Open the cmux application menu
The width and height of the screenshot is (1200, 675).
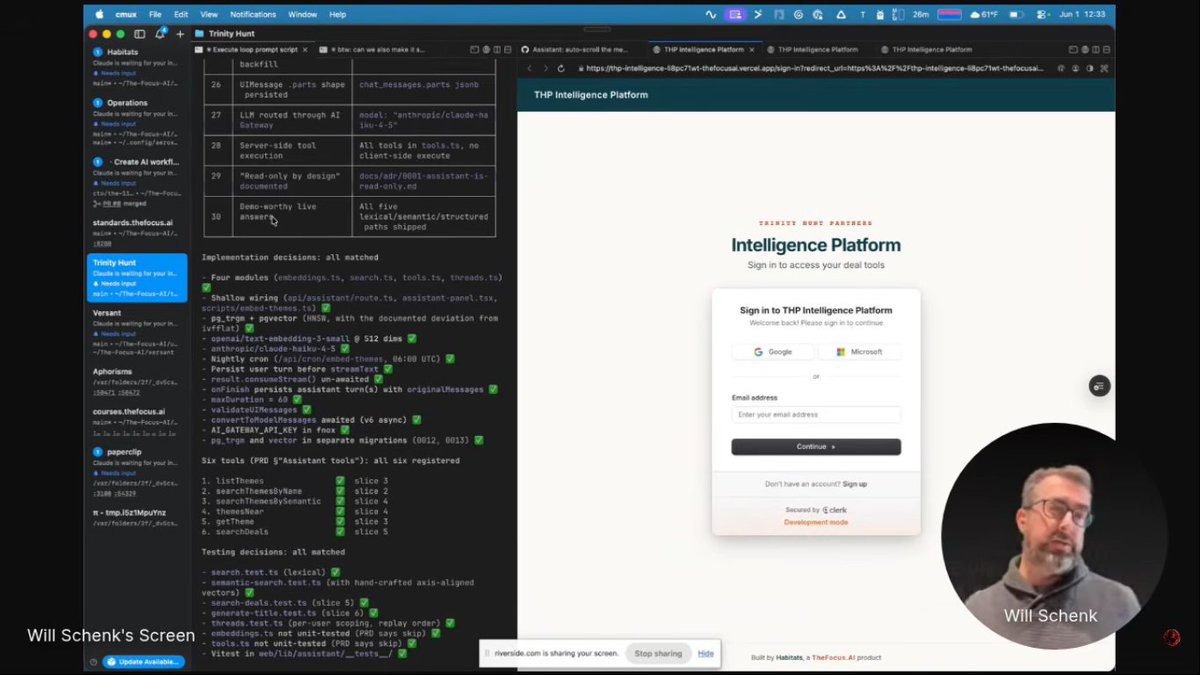(x=126, y=14)
